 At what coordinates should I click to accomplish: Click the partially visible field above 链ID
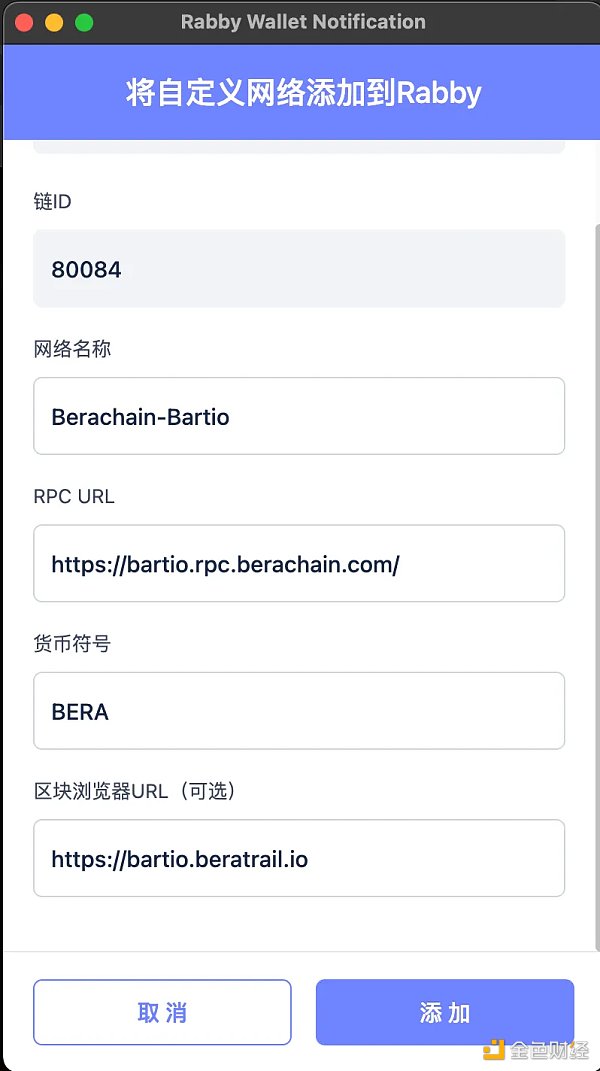(x=299, y=147)
